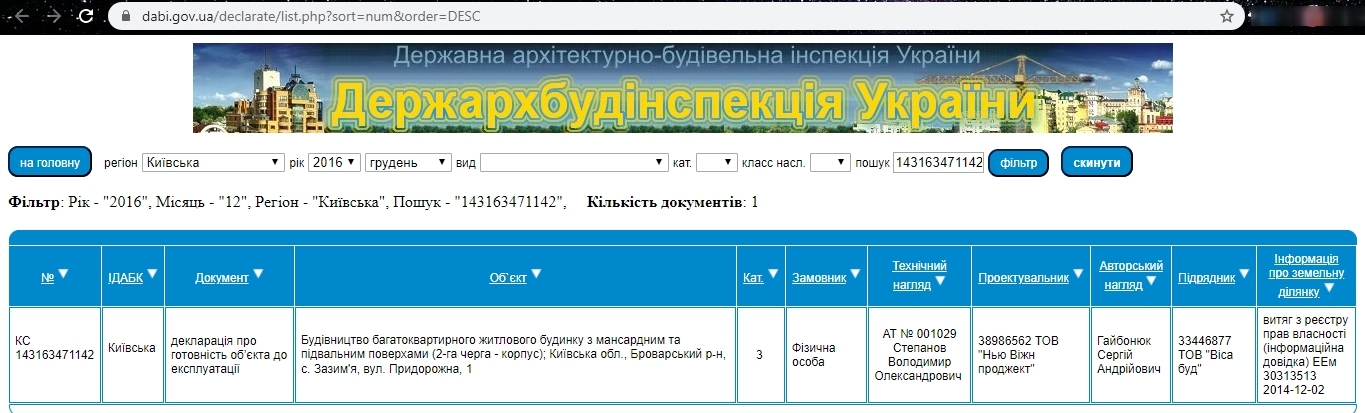This screenshot has height=413, width=1365.
Task: Click sort arrow next to 'Підрядник' header
Action: (1246, 274)
